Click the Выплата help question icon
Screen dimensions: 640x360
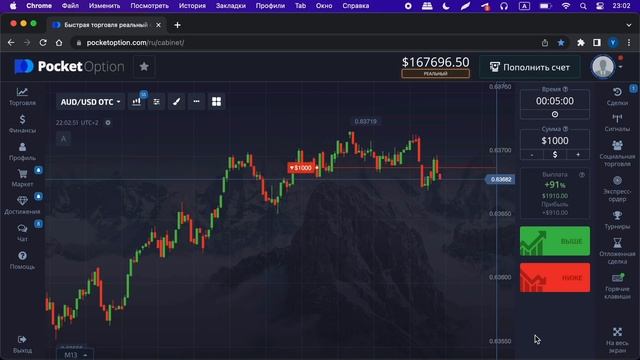pyautogui.click(x=582, y=175)
